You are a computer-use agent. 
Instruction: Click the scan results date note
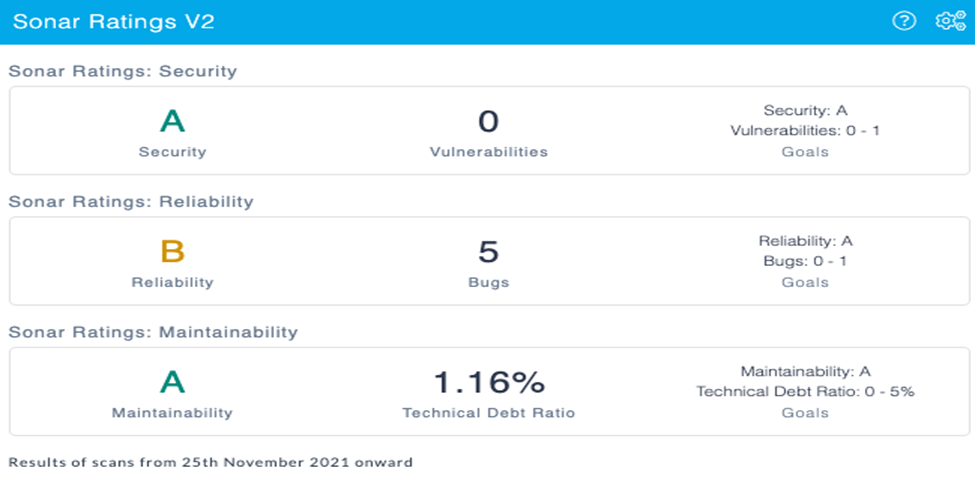pos(210,463)
